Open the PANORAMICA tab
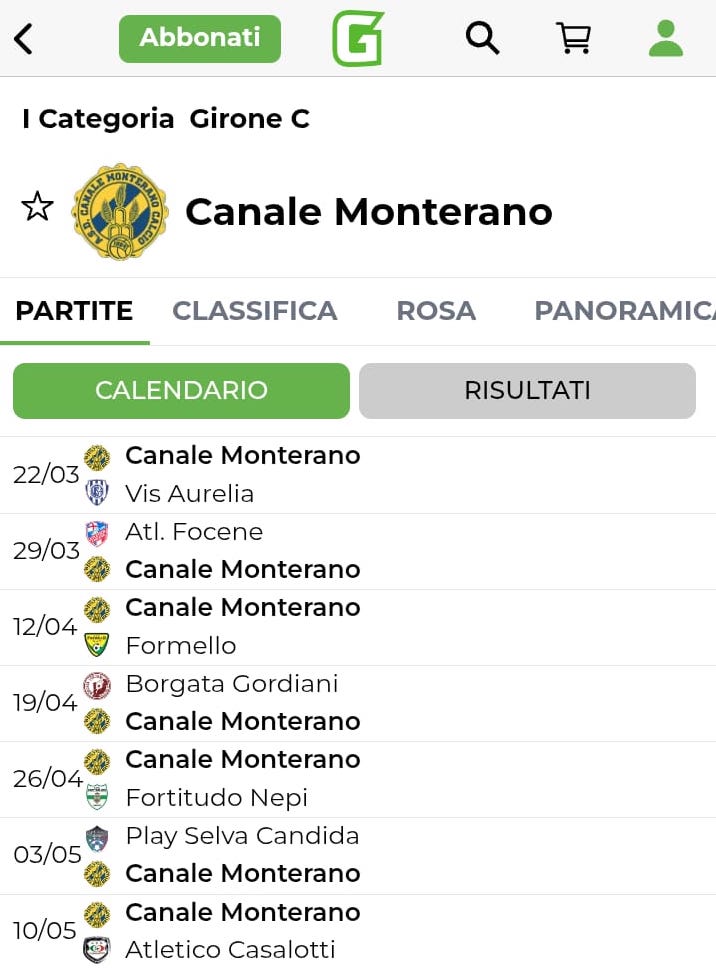 pyautogui.click(x=624, y=311)
